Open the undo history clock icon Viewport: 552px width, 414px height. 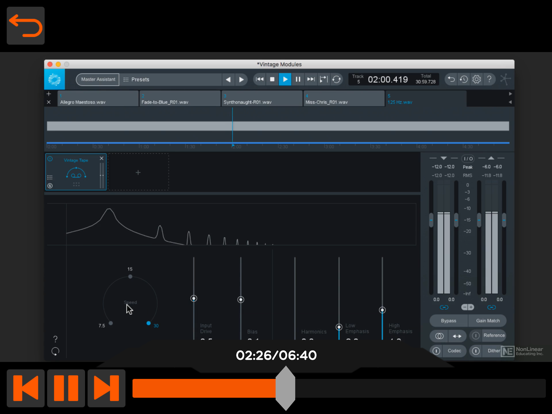[464, 80]
